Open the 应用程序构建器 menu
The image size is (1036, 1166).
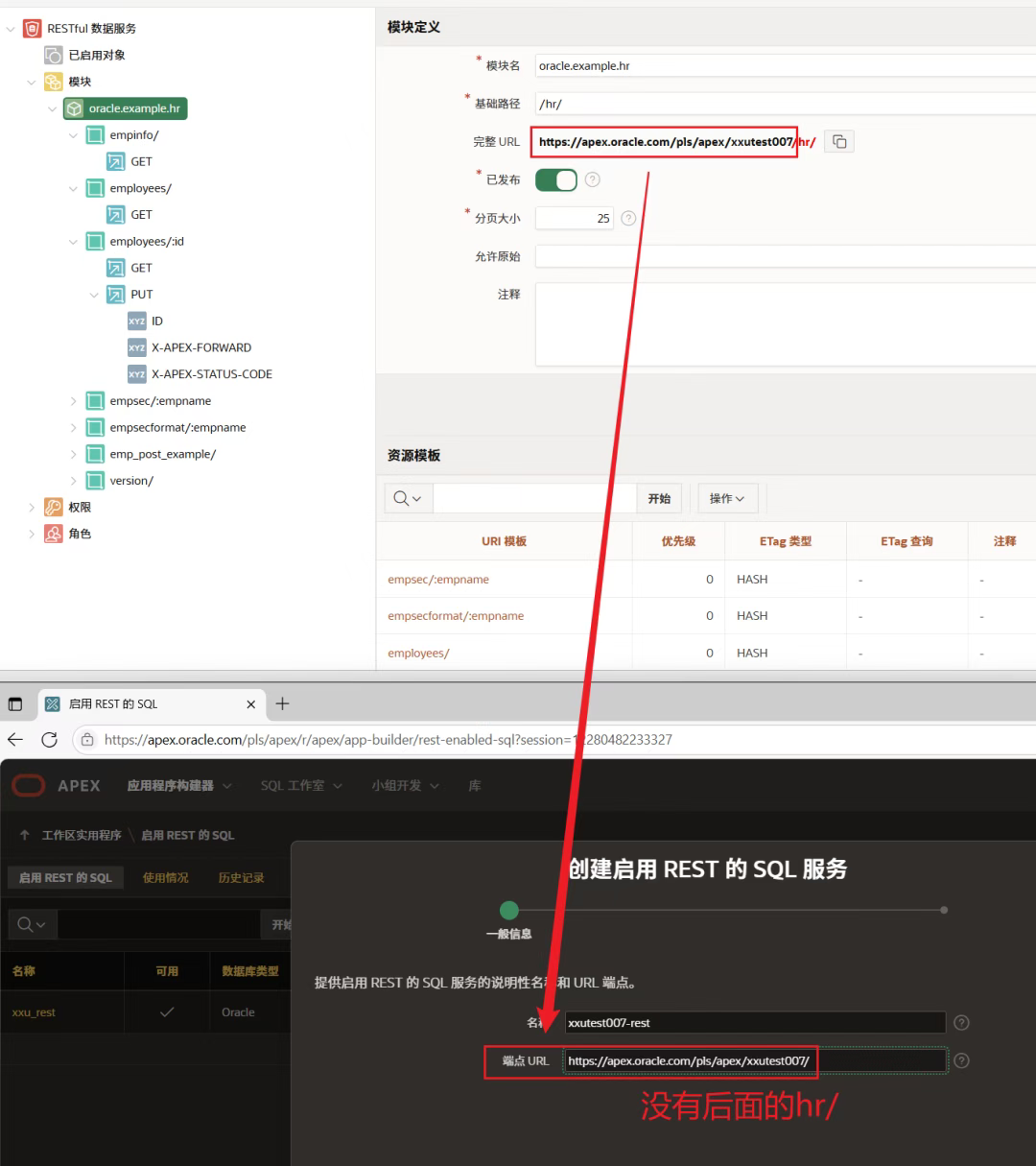[x=179, y=786]
